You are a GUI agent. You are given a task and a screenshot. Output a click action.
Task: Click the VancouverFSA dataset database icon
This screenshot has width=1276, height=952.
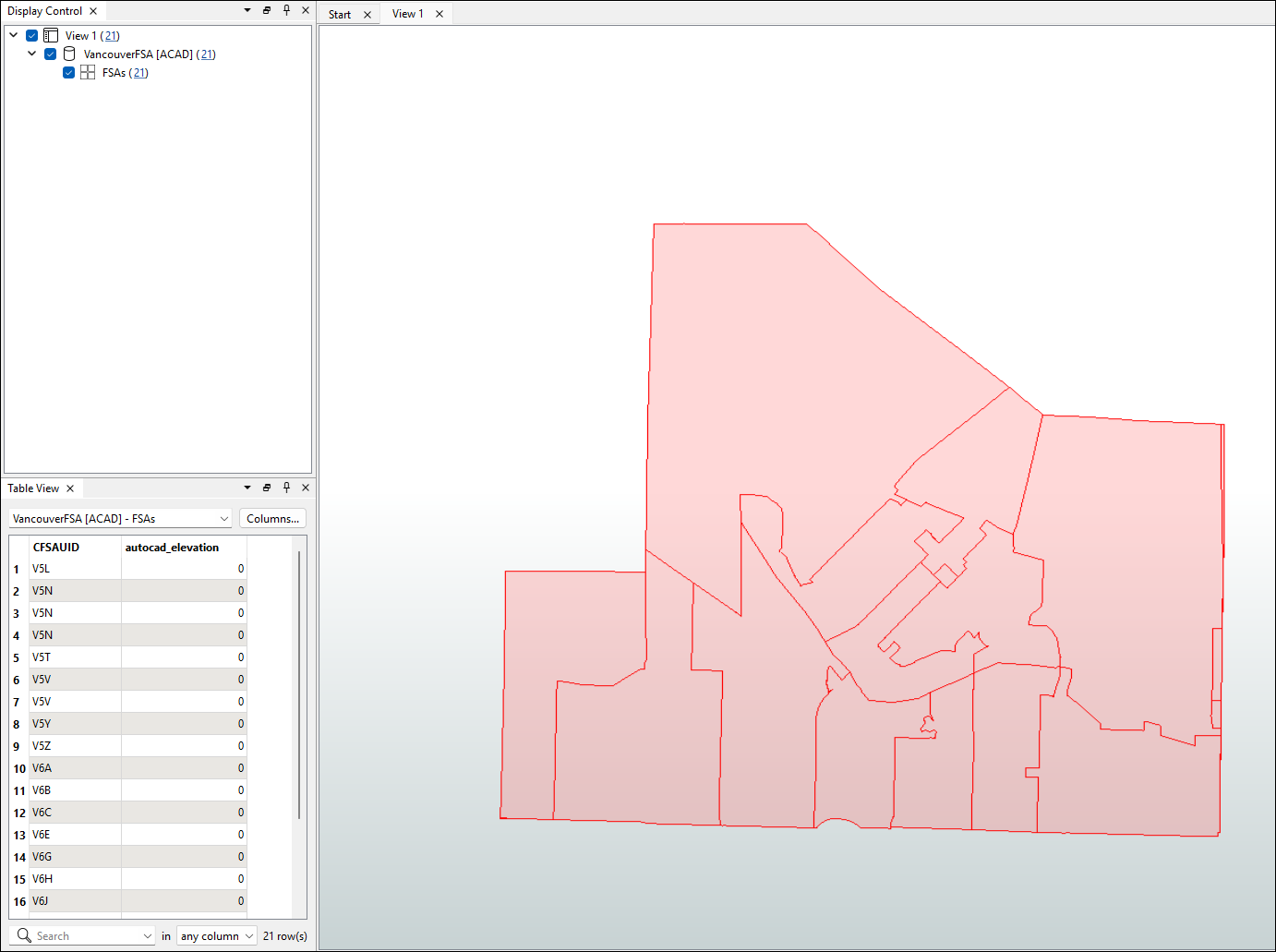click(x=69, y=54)
